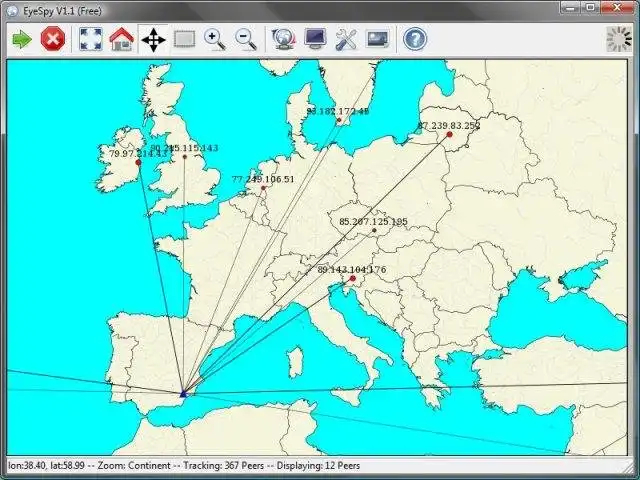
Task: Click 'Zoom: Continent' status text
Action: coord(134,466)
